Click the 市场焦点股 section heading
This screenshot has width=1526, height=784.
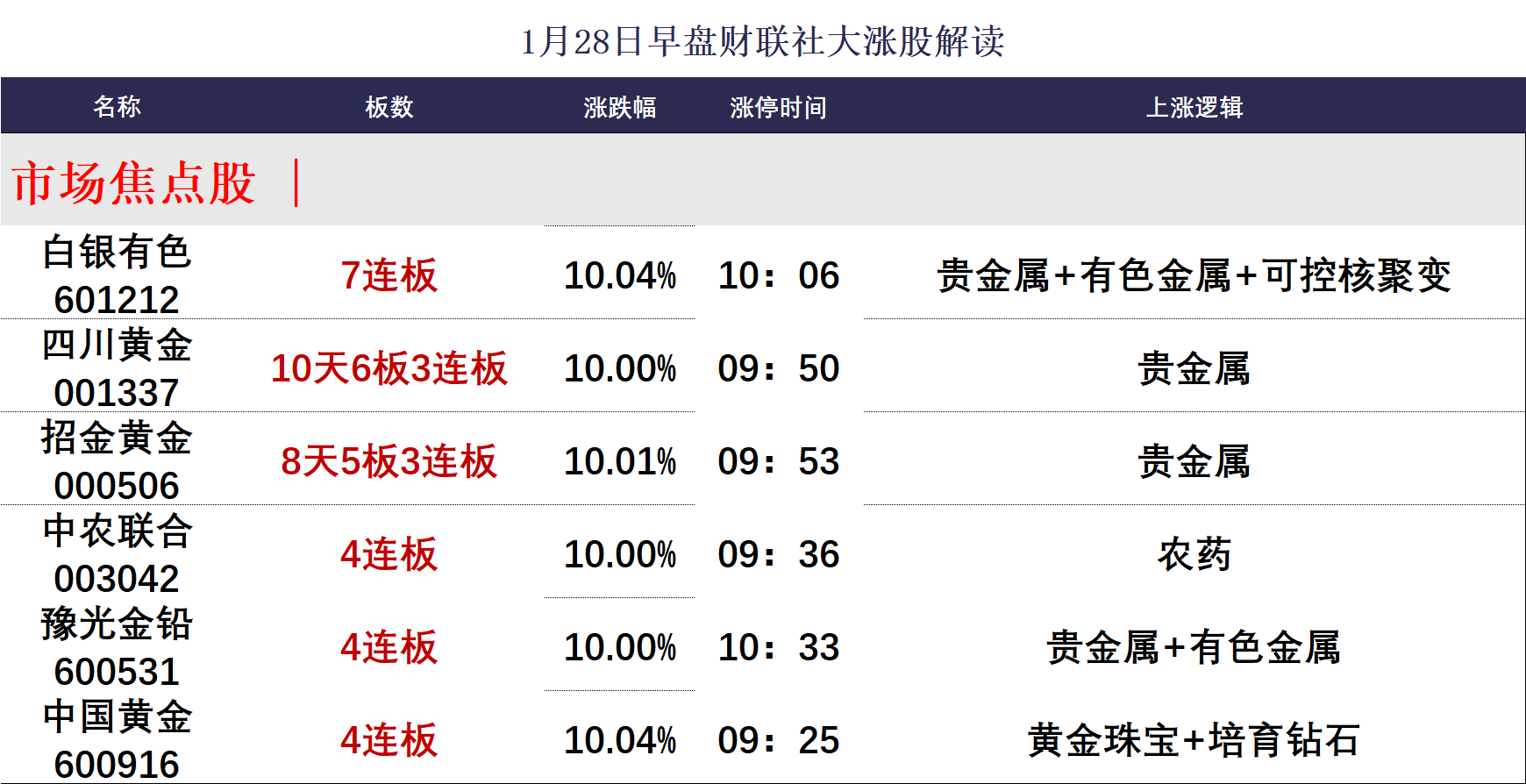[x=134, y=183]
